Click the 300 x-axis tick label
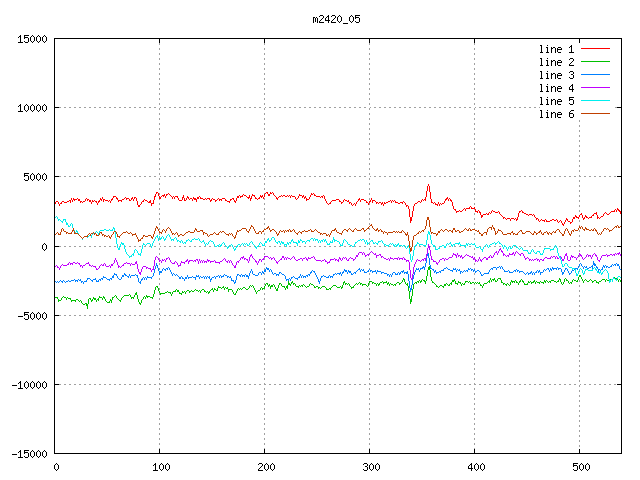 [x=370, y=467]
